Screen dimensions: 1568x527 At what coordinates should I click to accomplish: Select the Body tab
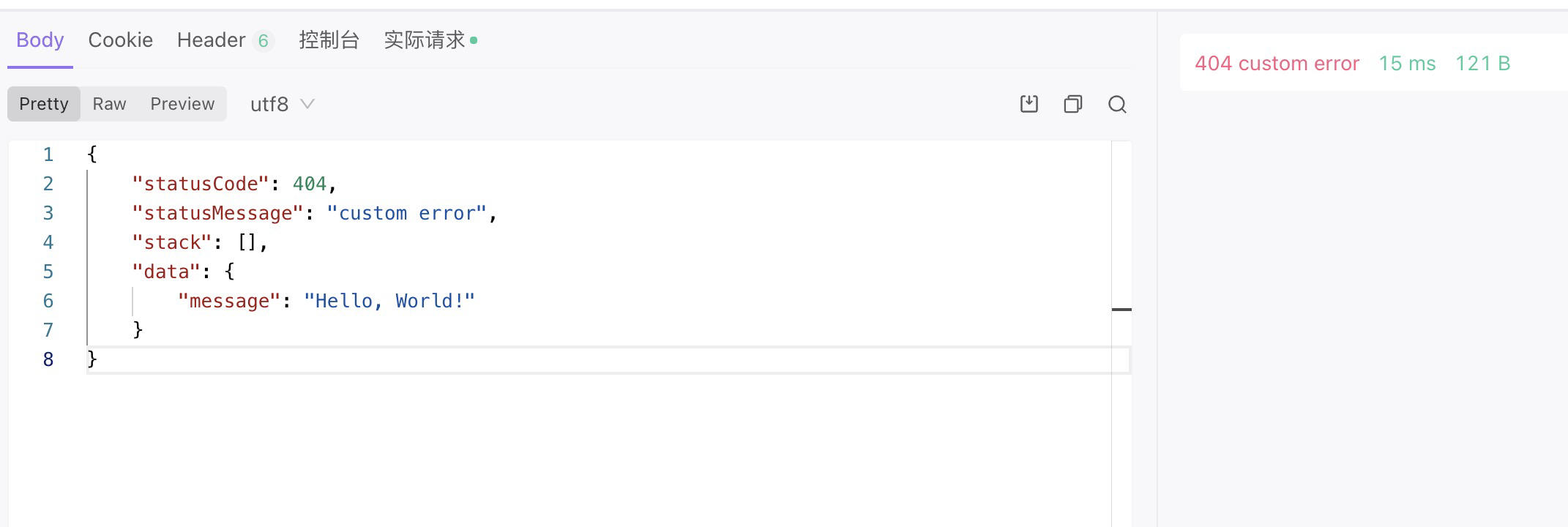pyautogui.click(x=40, y=40)
